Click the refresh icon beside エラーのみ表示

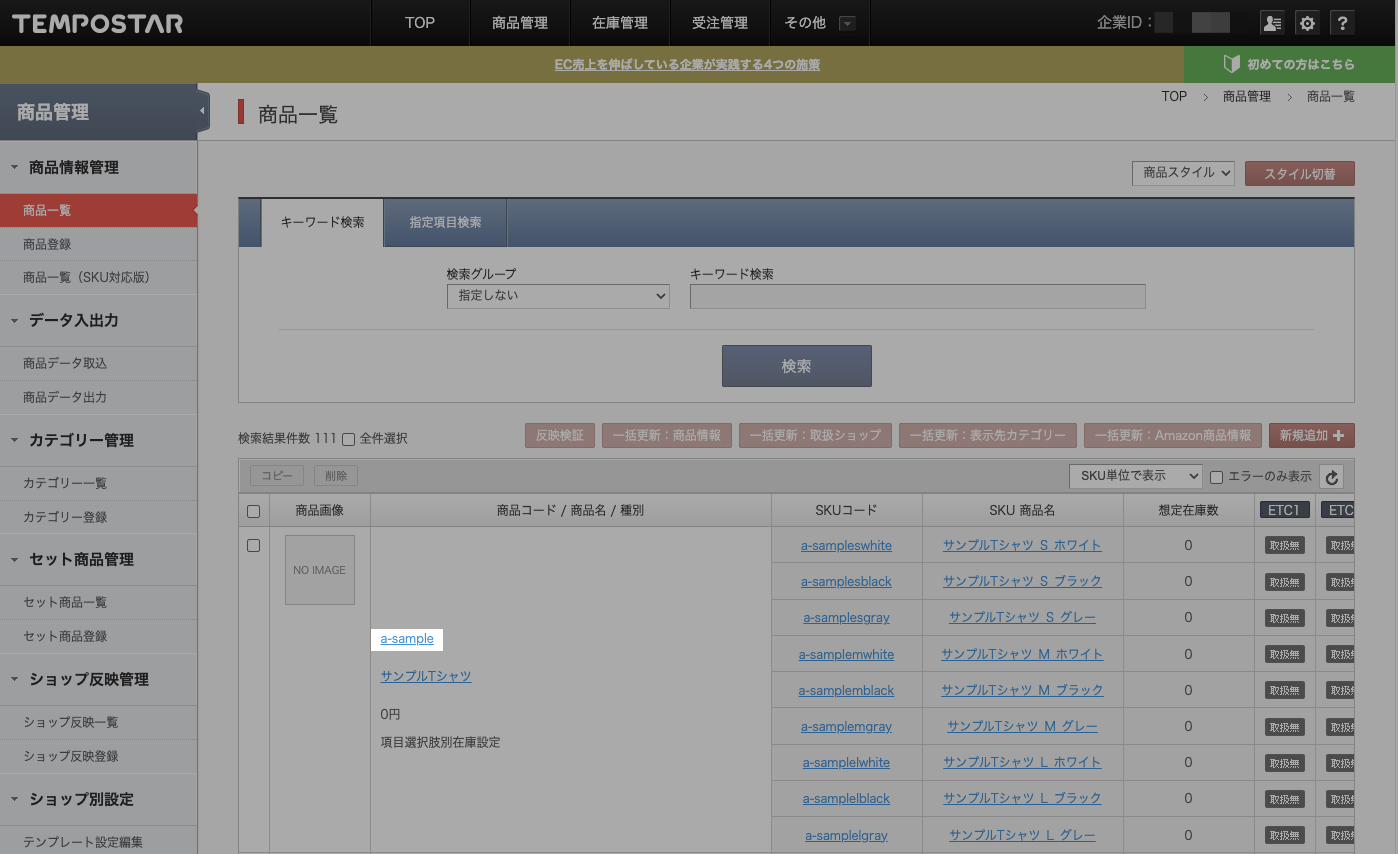coord(1331,477)
